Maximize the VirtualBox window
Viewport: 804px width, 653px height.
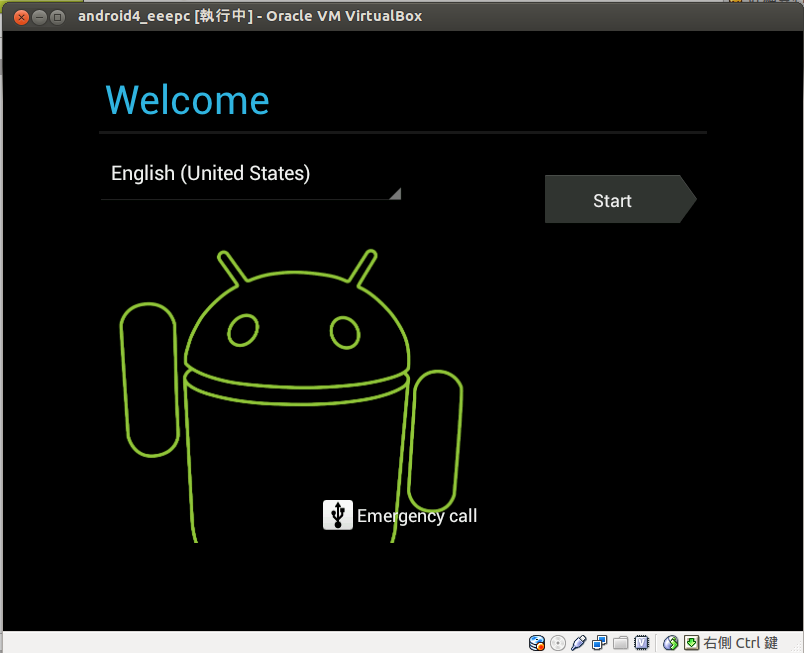pos(57,17)
